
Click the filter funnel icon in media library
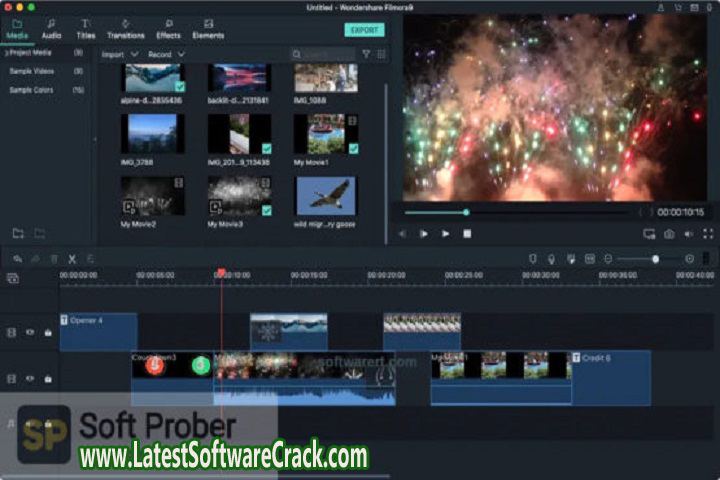tap(365, 54)
